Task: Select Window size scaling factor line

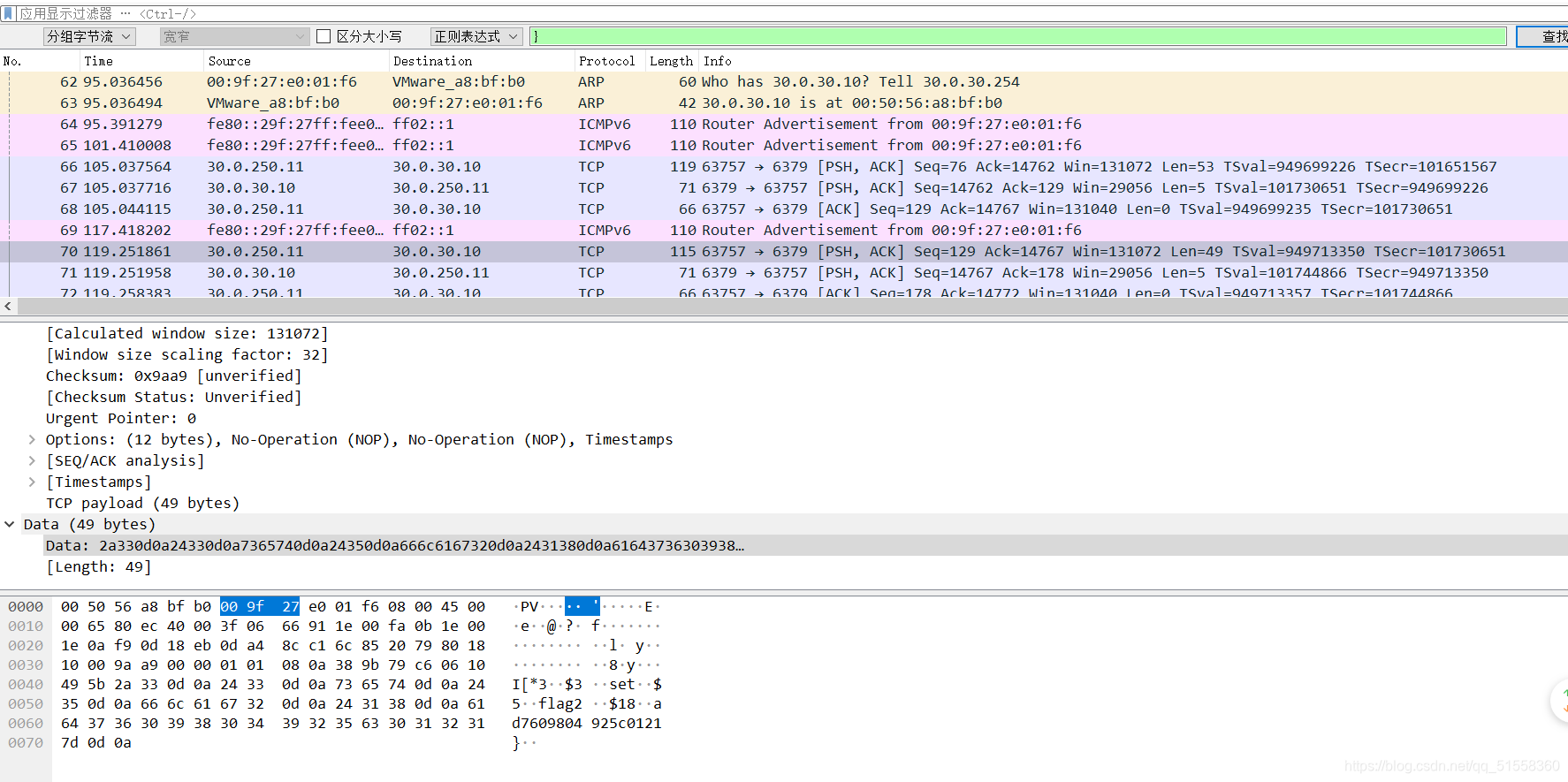Action: tap(187, 354)
